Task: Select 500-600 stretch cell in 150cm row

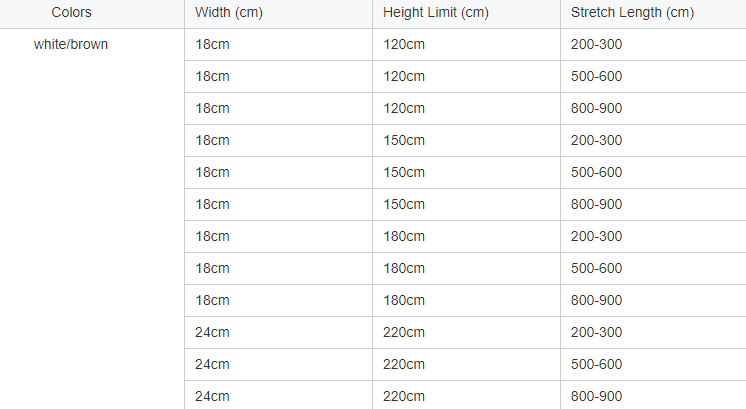Action: coord(596,172)
